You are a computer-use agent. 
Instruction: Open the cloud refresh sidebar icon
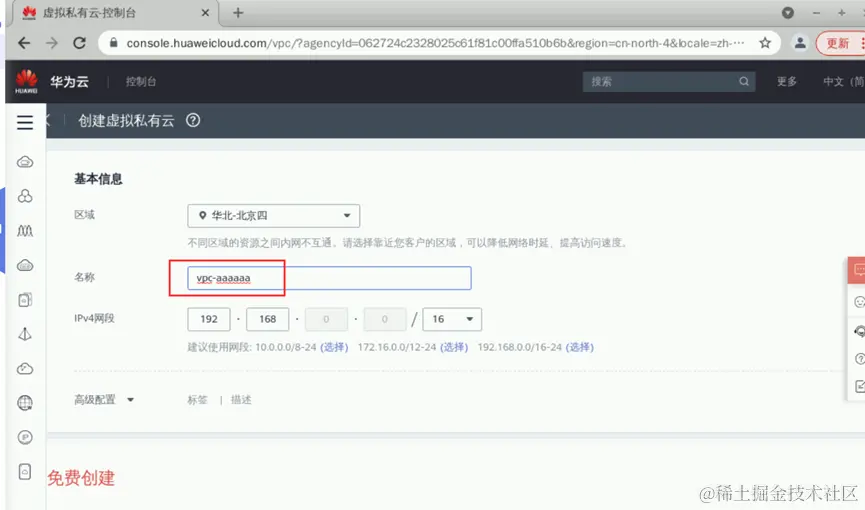coord(25,369)
